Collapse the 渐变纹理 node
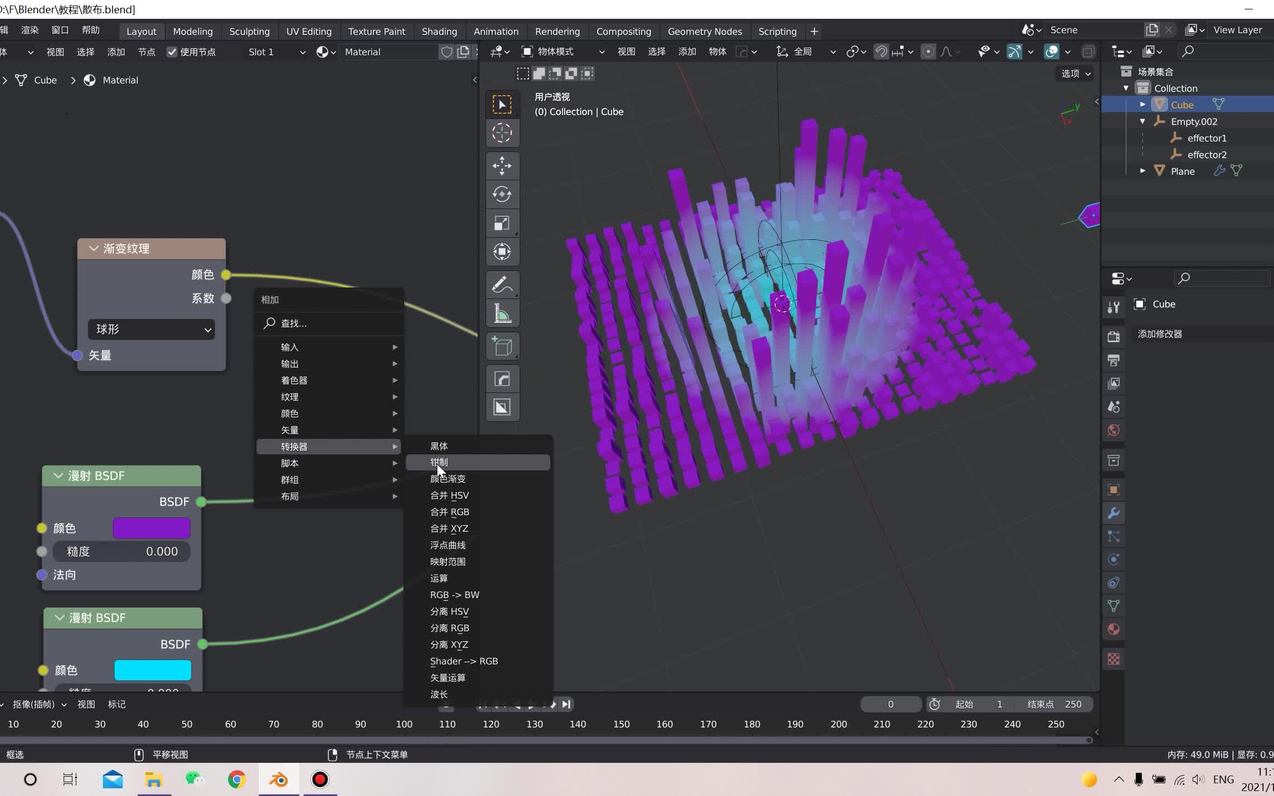Image resolution: width=1274 pixels, height=796 pixels. (93, 248)
